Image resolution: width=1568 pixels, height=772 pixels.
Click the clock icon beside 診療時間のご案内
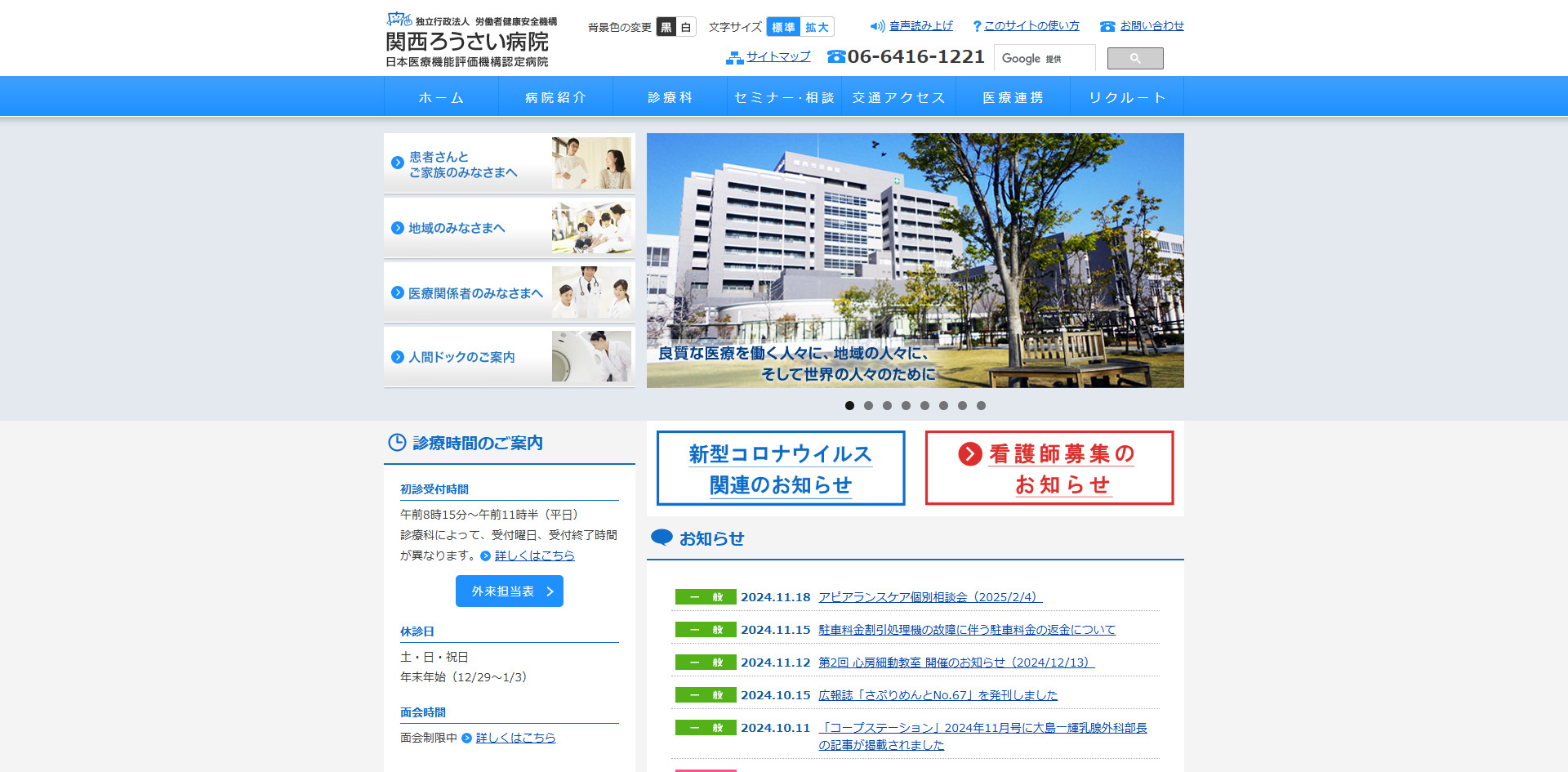point(397,443)
